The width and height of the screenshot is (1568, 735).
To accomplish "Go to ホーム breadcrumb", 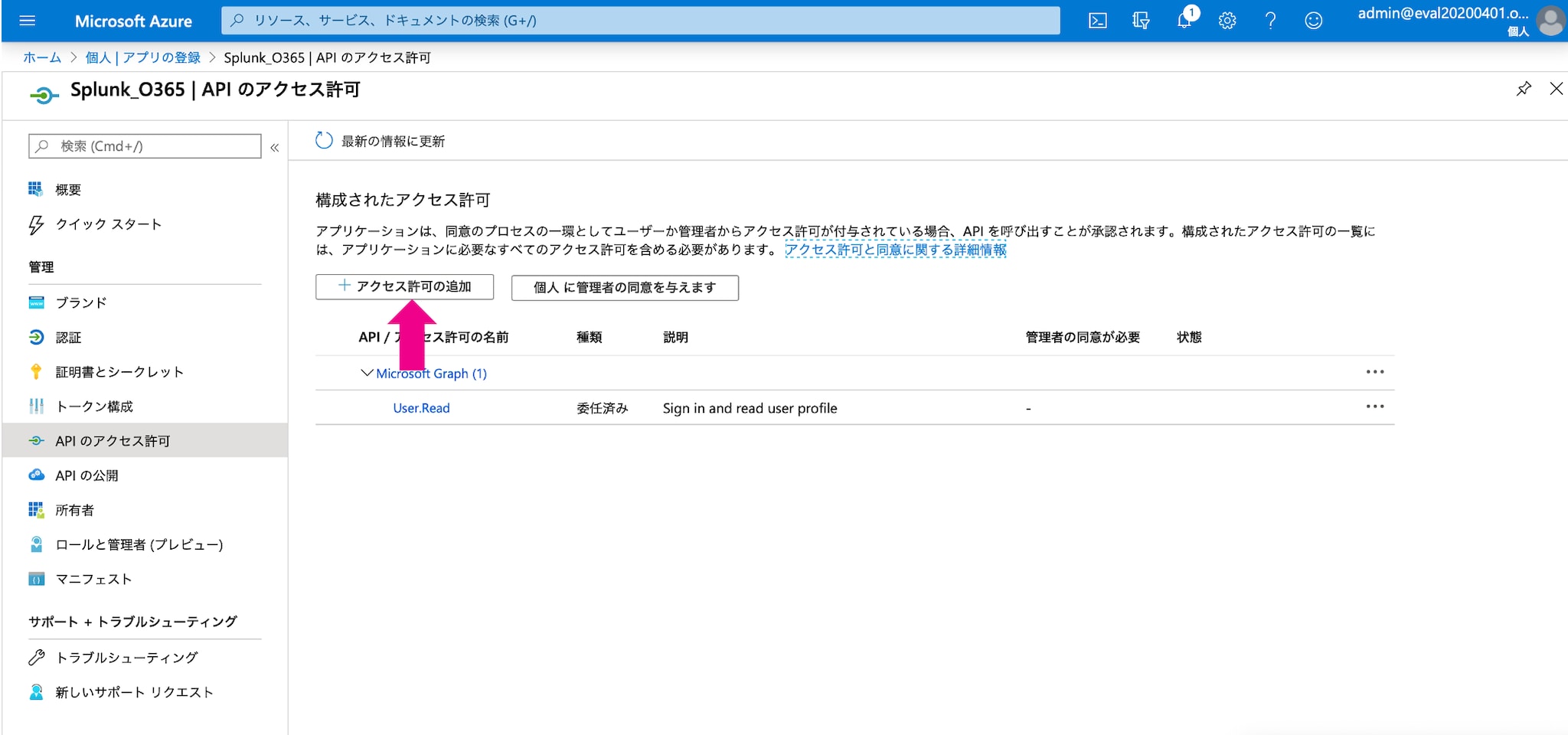I will 42,57.
